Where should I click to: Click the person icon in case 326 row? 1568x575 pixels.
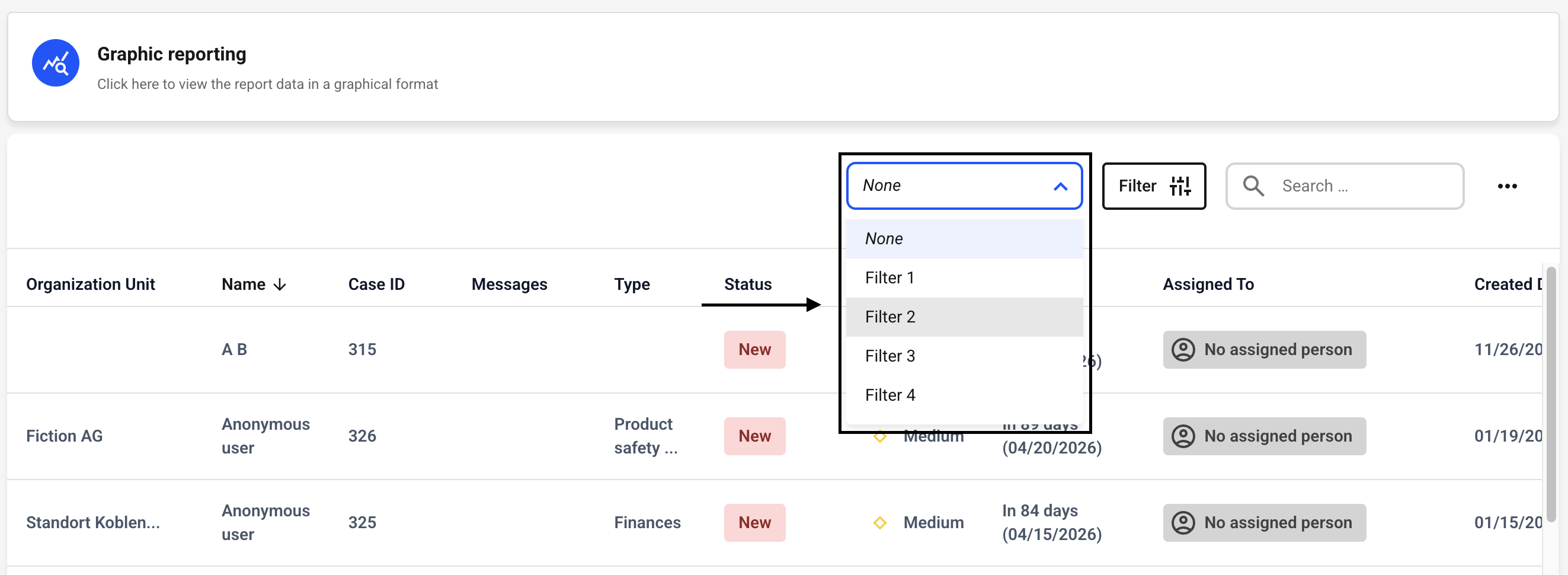(x=1183, y=436)
